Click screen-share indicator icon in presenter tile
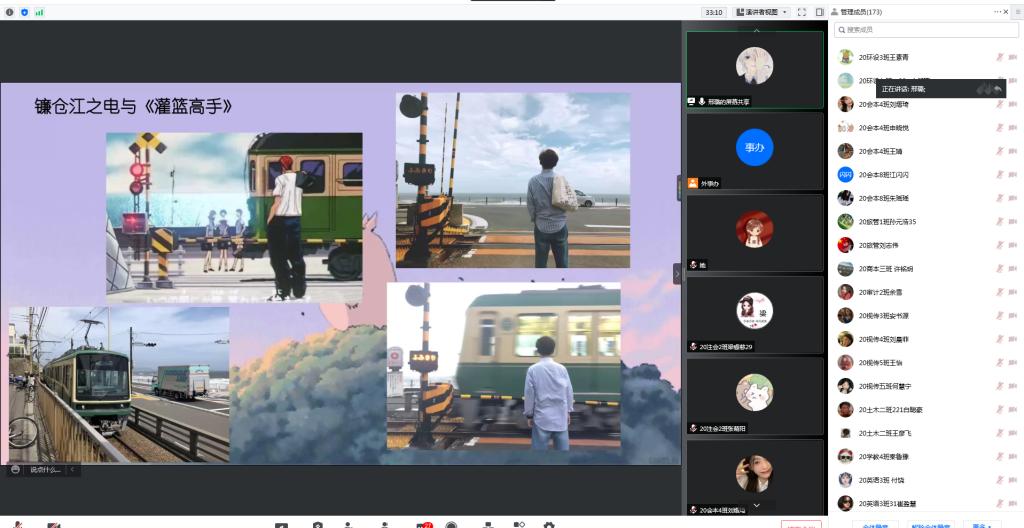1024x528 pixels. point(692,101)
